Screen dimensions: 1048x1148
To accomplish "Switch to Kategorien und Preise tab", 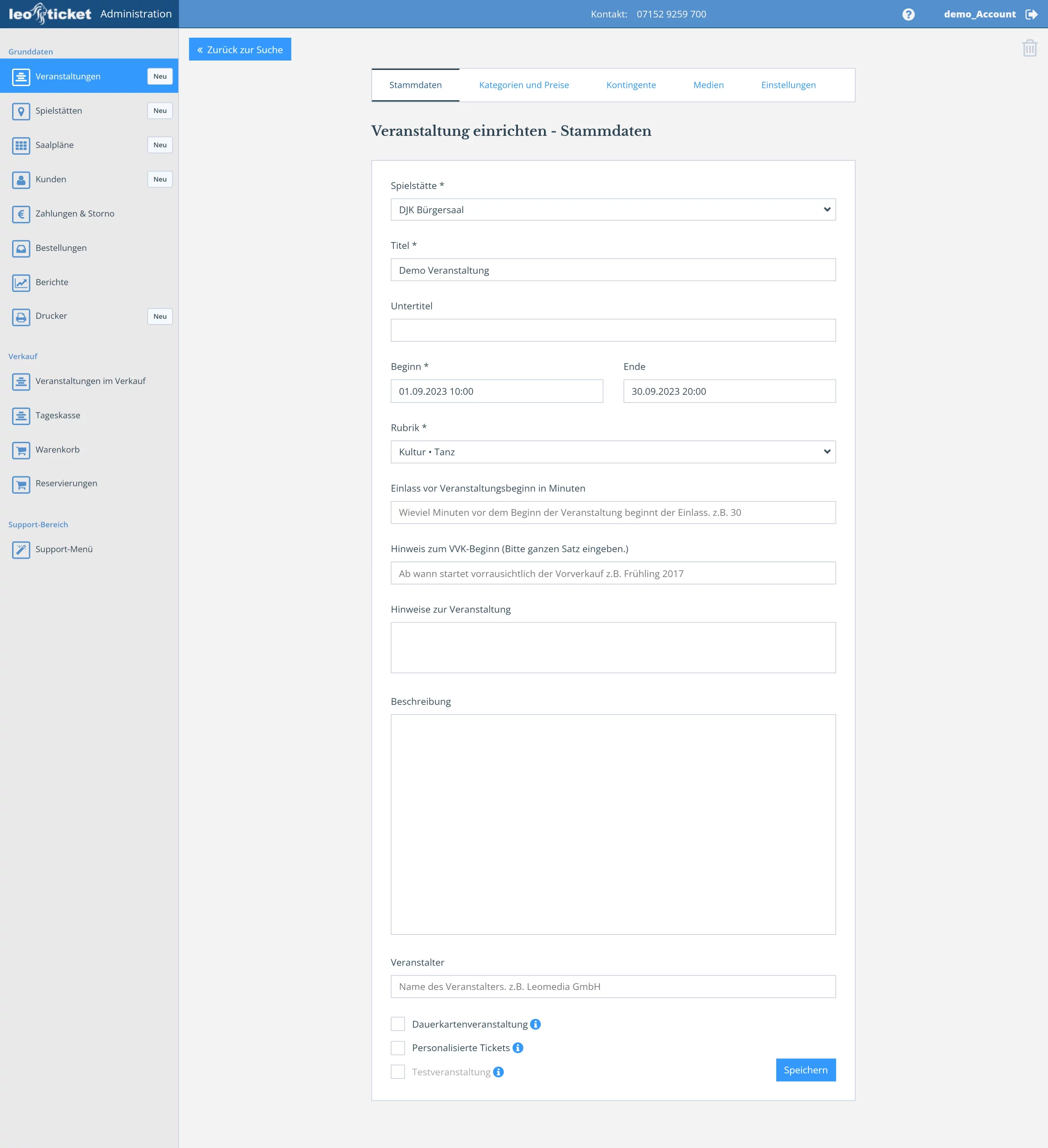I will (523, 85).
